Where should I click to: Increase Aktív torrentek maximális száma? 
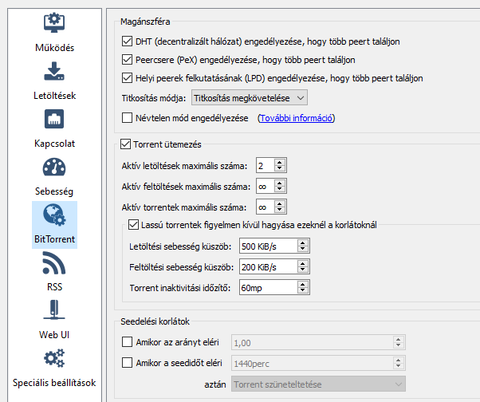pos(280,204)
